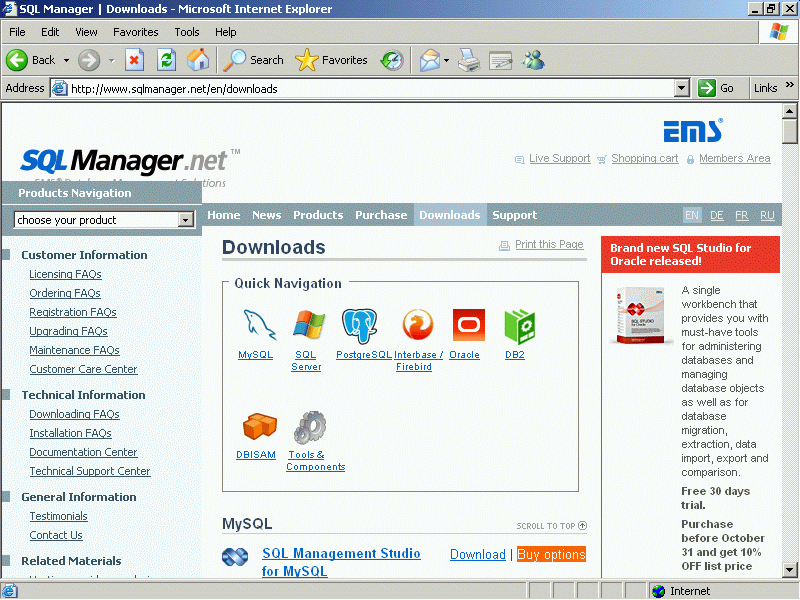800x600 pixels.
Task: Click the SQL Management Studio for MySQL icon
Action: coord(235,557)
